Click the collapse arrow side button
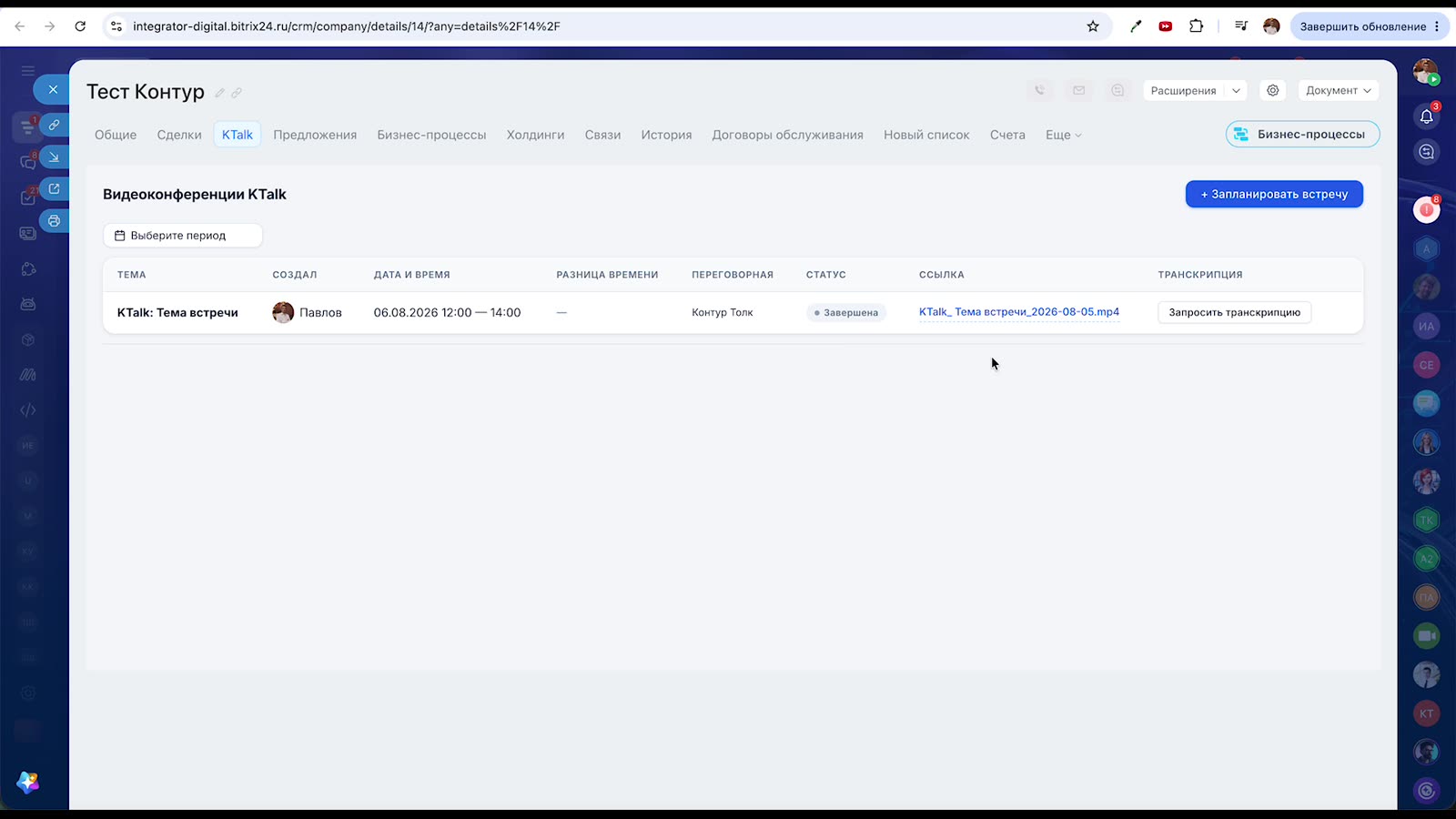Image resolution: width=1456 pixels, height=819 pixels. click(x=54, y=157)
